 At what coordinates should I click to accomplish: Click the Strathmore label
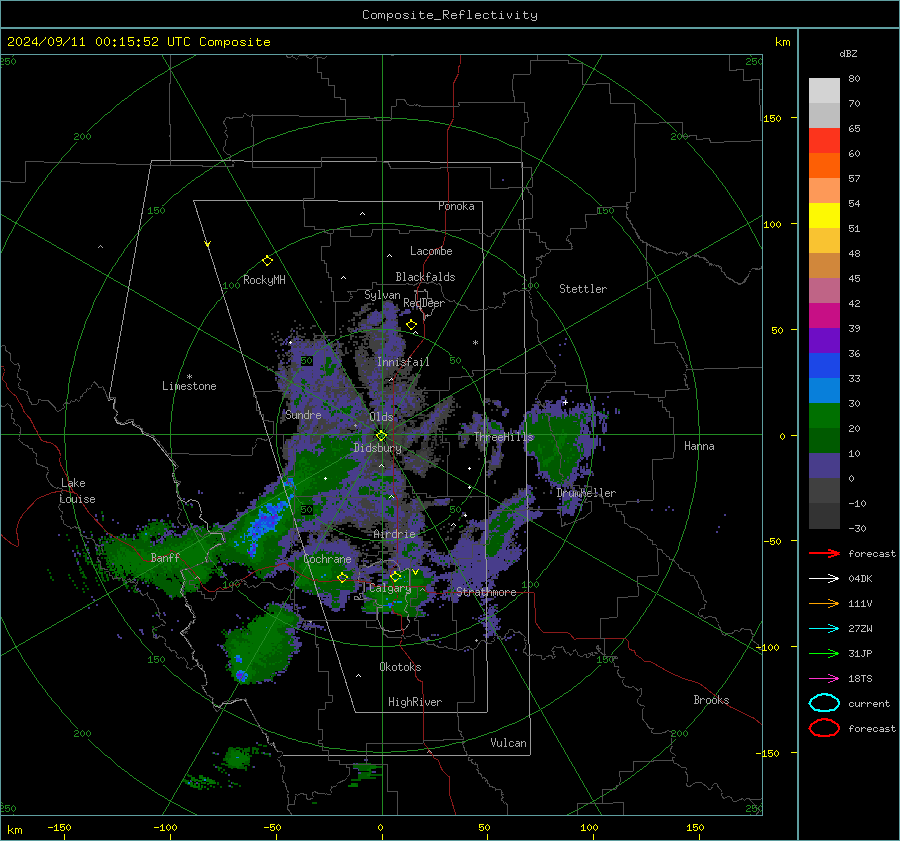486,592
